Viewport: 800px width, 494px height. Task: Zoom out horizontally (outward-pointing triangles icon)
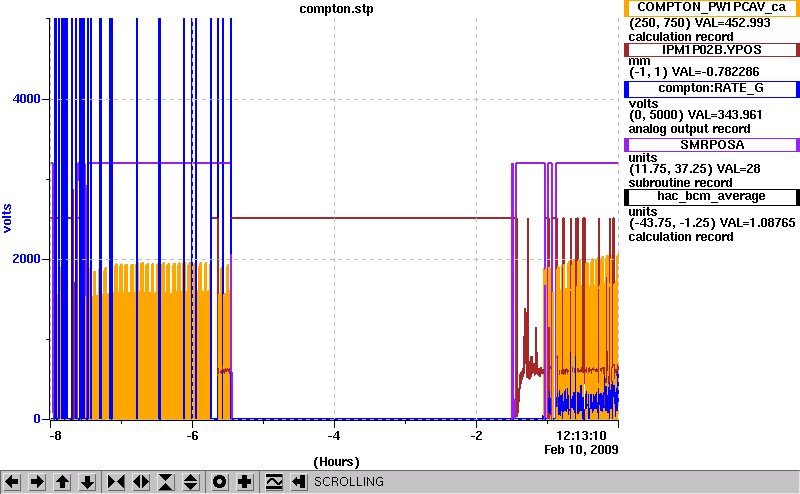[x=141, y=482]
